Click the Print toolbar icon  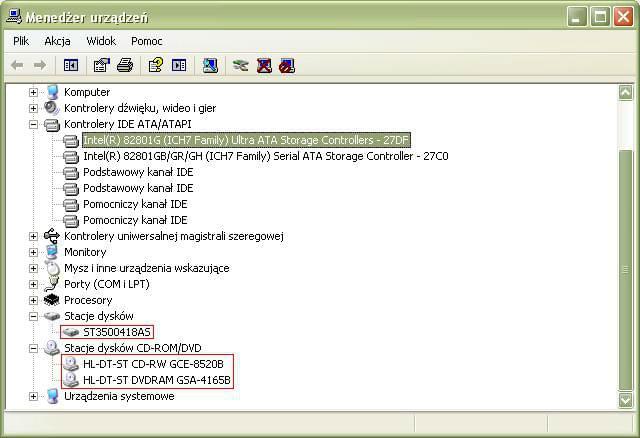coord(125,65)
